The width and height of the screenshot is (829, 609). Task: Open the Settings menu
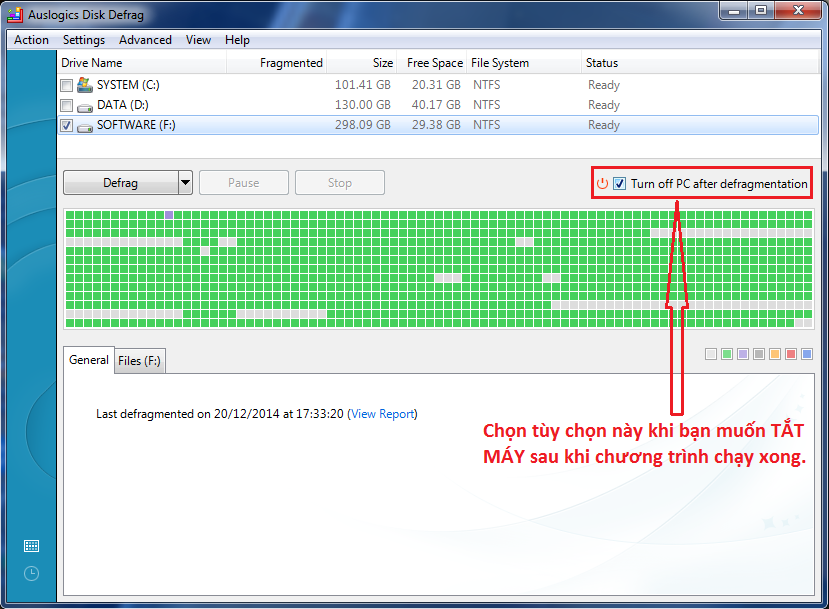pyautogui.click(x=83, y=40)
